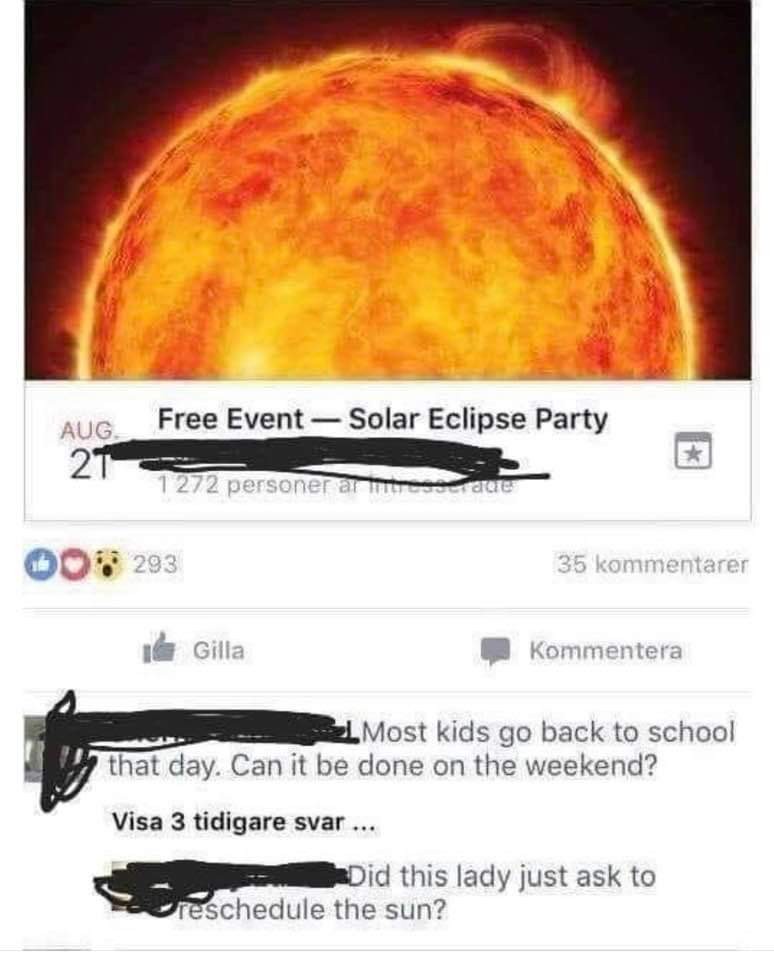This screenshot has width=774, height=960.
Task: Click the blue thumbs-up reaction icon
Action: pos(37,564)
